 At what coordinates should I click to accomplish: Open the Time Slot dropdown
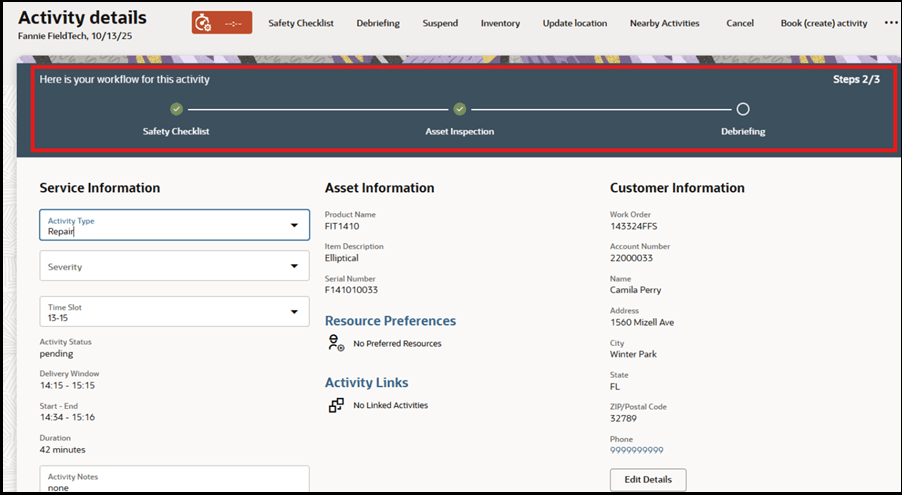[174, 311]
